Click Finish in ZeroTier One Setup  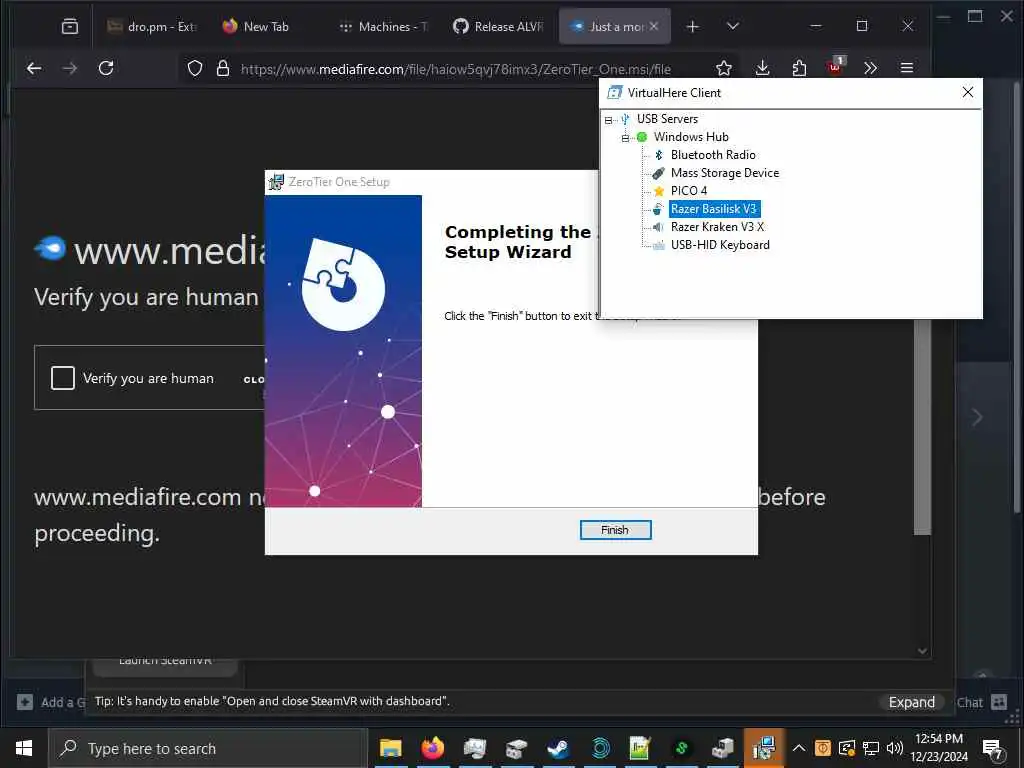(615, 530)
